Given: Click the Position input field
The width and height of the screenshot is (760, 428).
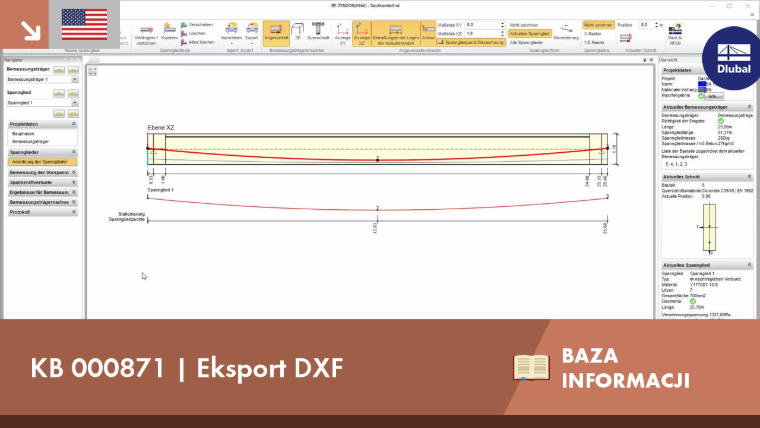Looking at the screenshot, I should 647,25.
